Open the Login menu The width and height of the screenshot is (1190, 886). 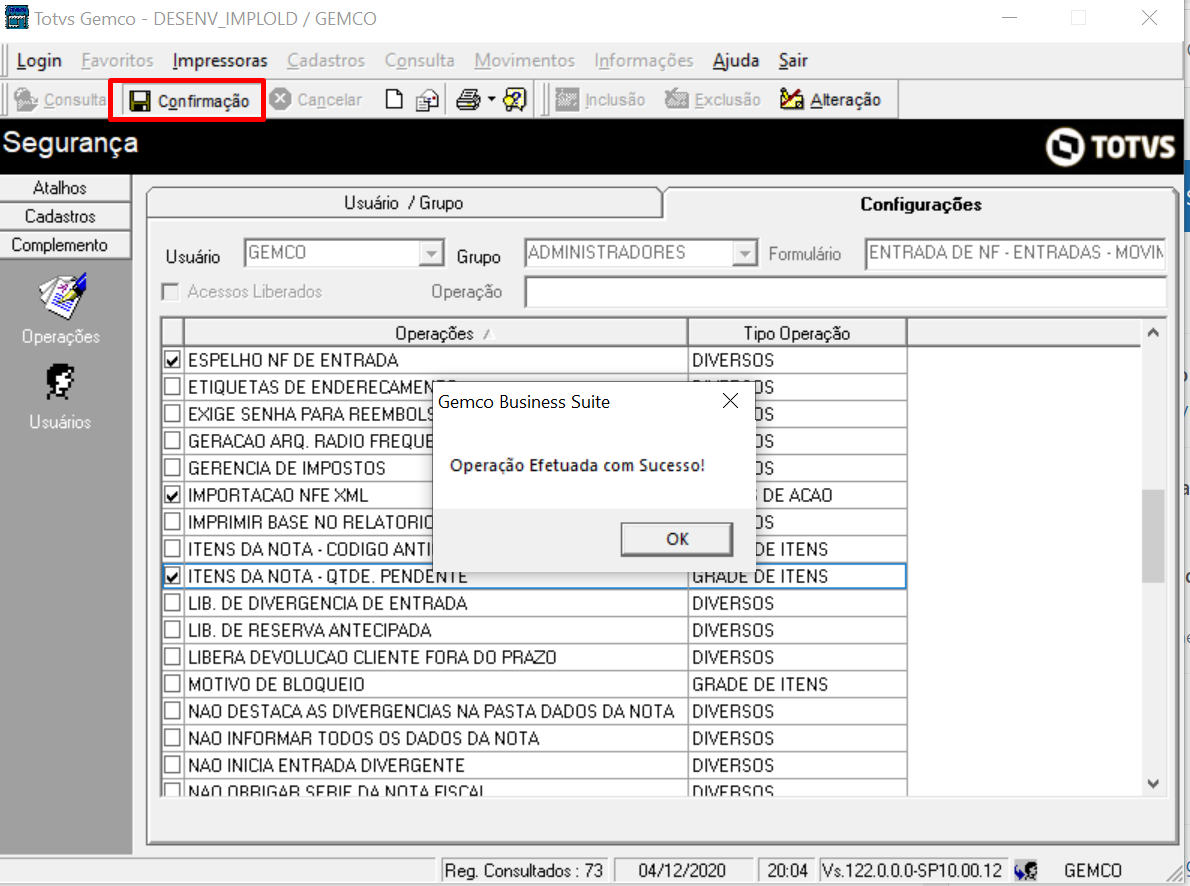pos(39,60)
